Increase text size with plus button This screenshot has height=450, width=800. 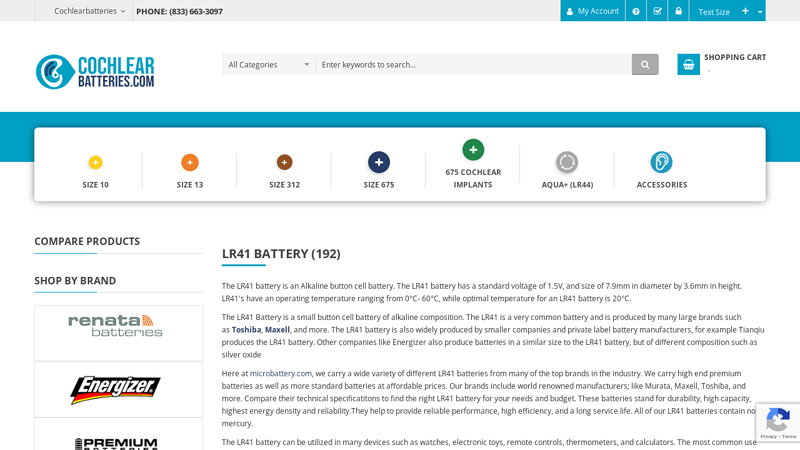(x=745, y=11)
